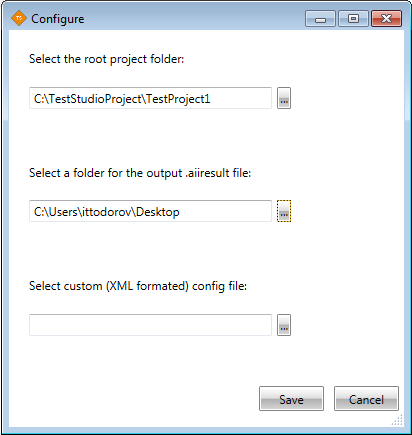The image size is (412, 435).
Task: Click the 'Select custom (XML formated) config file' label
Action: click(x=138, y=286)
